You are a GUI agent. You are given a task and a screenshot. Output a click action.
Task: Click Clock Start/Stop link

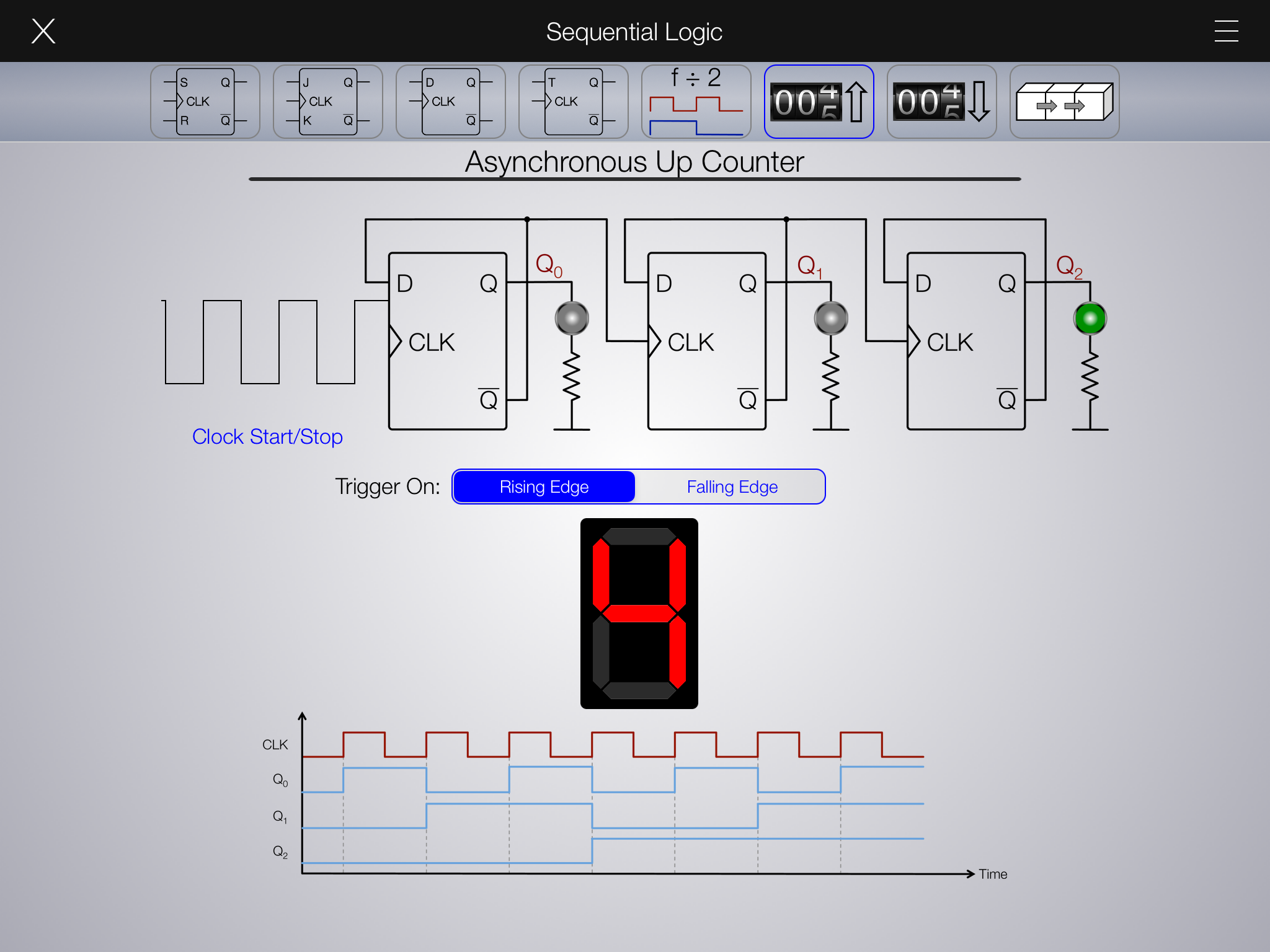(x=267, y=437)
